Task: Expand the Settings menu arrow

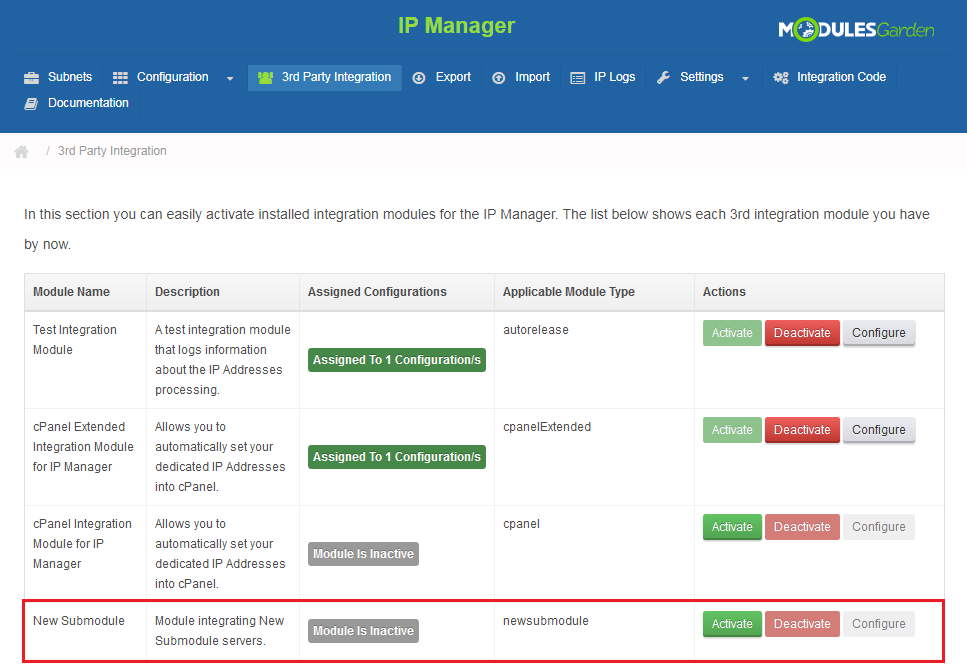Action: tap(745, 78)
